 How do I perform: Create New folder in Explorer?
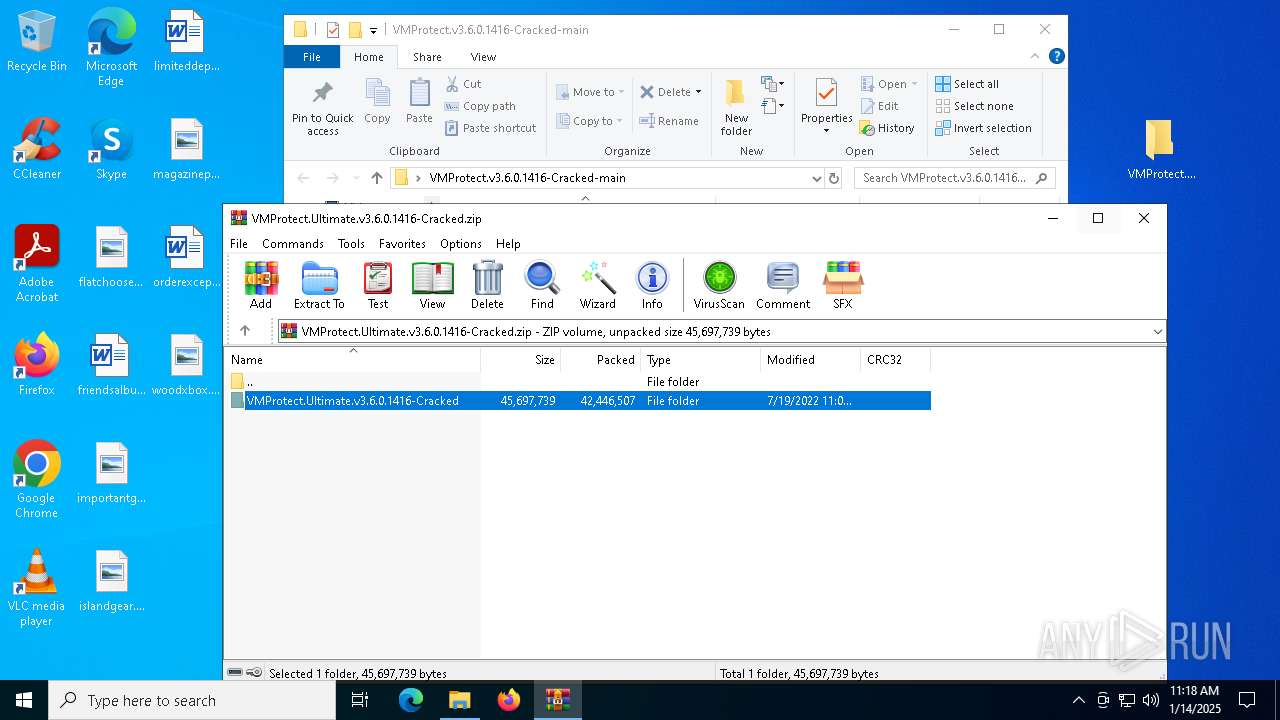[736, 108]
